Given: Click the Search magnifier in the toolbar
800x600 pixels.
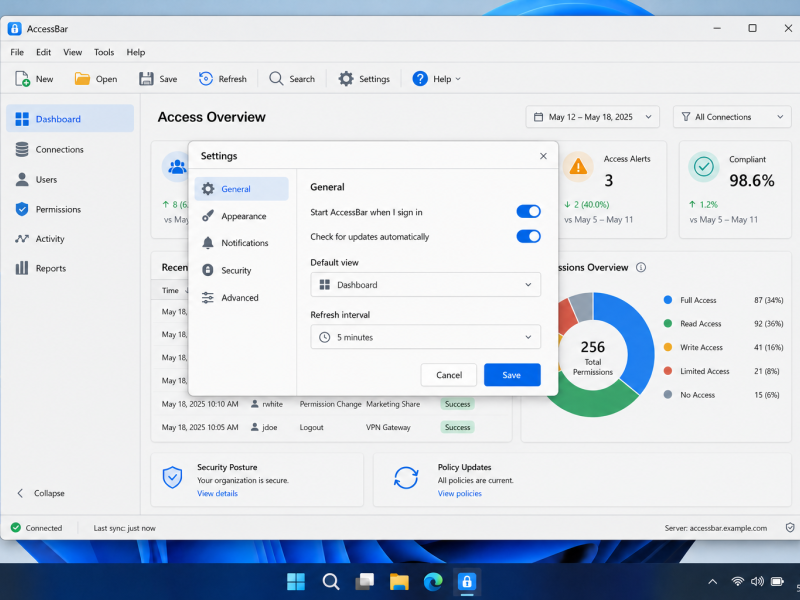Looking at the screenshot, I should 276,79.
